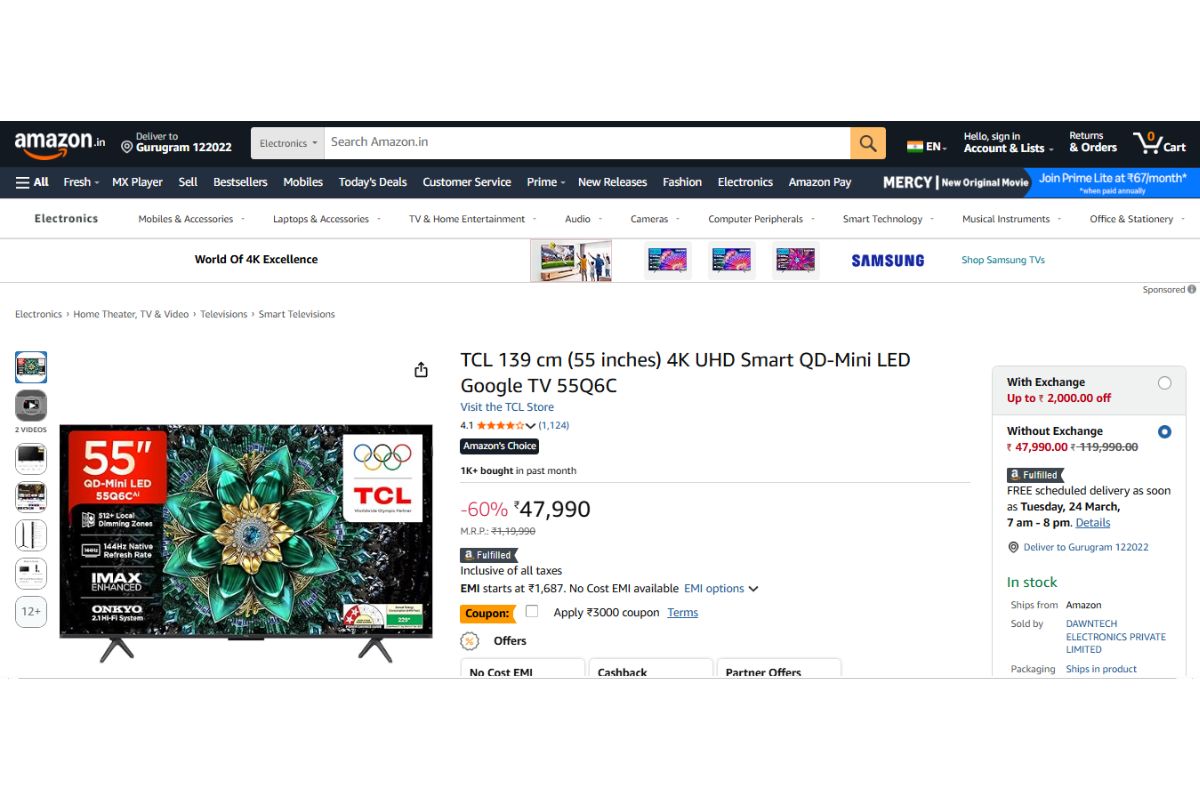The width and height of the screenshot is (1200, 800).
Task: Click the orange search magnifier button
Action: (868, 143)
